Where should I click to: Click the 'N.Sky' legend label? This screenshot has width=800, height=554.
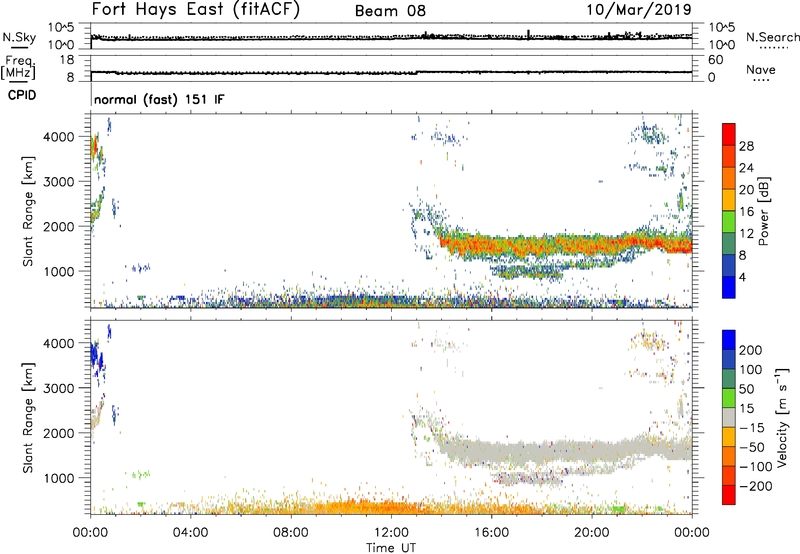(x=19, y=37)
